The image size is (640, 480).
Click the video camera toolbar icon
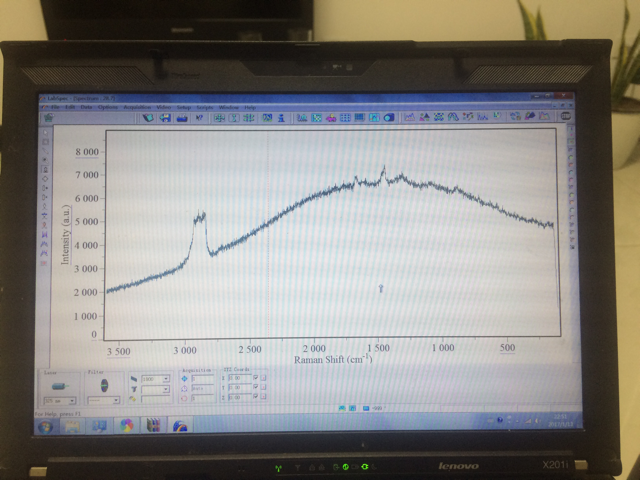389,118
